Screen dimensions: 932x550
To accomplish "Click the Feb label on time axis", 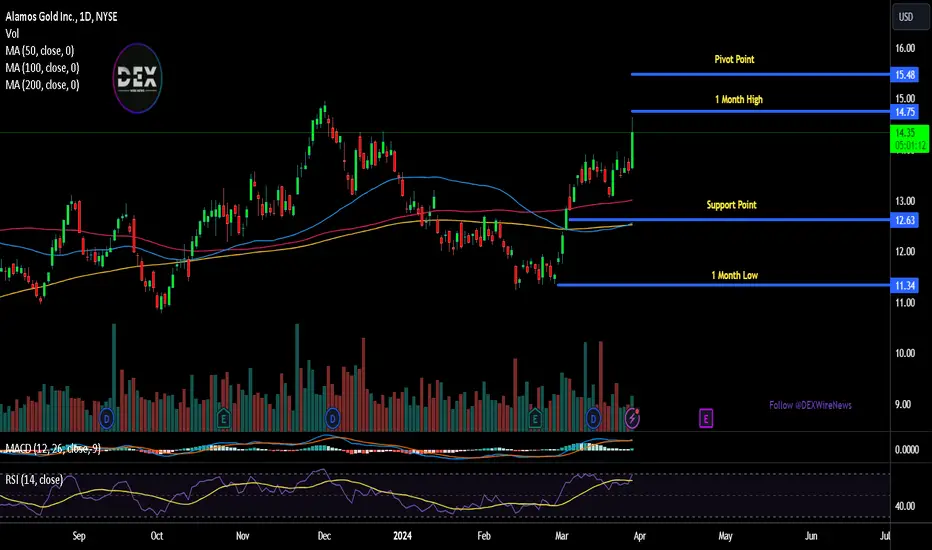I will pyautogui.click(x=484, y=536).
